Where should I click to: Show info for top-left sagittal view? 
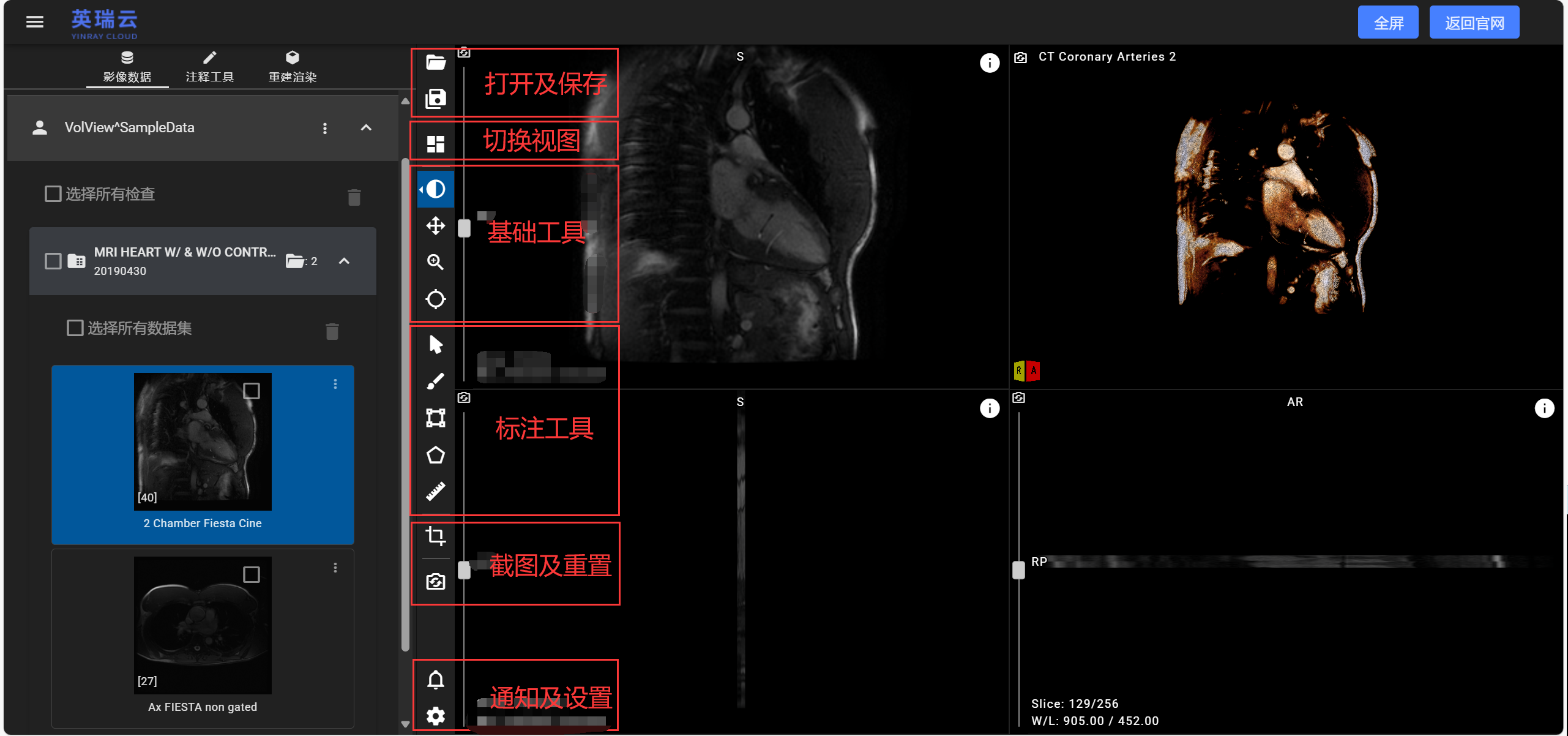[x=989, y=62]
